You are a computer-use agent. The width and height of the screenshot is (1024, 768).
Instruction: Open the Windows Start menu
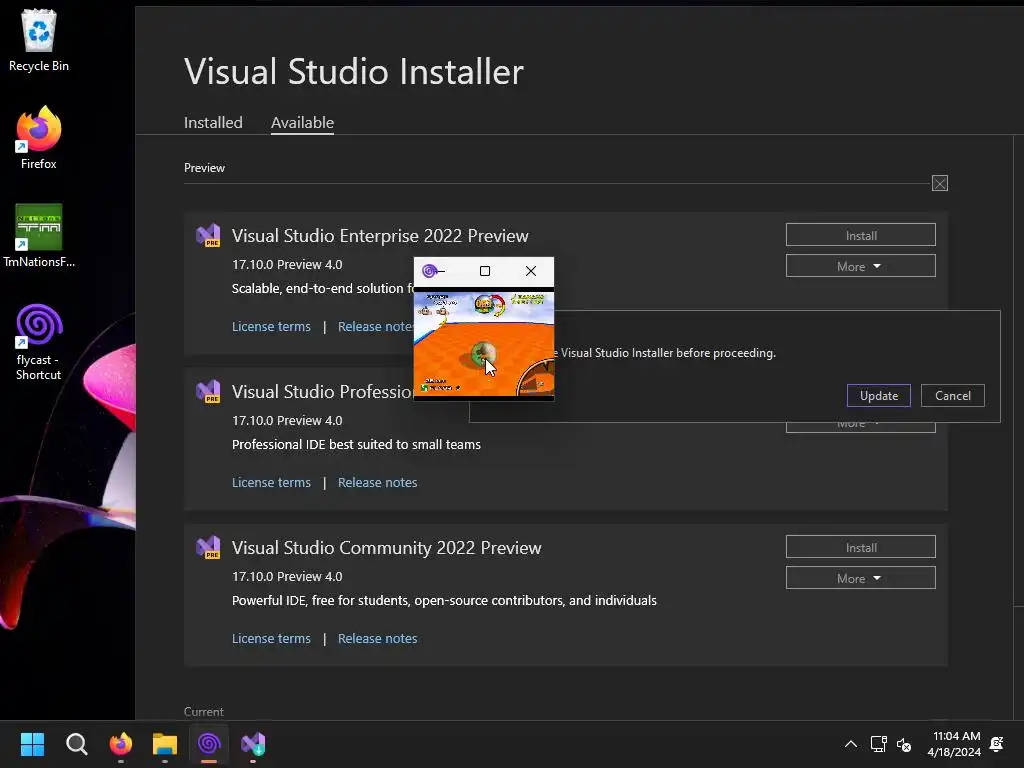point(32,744)
